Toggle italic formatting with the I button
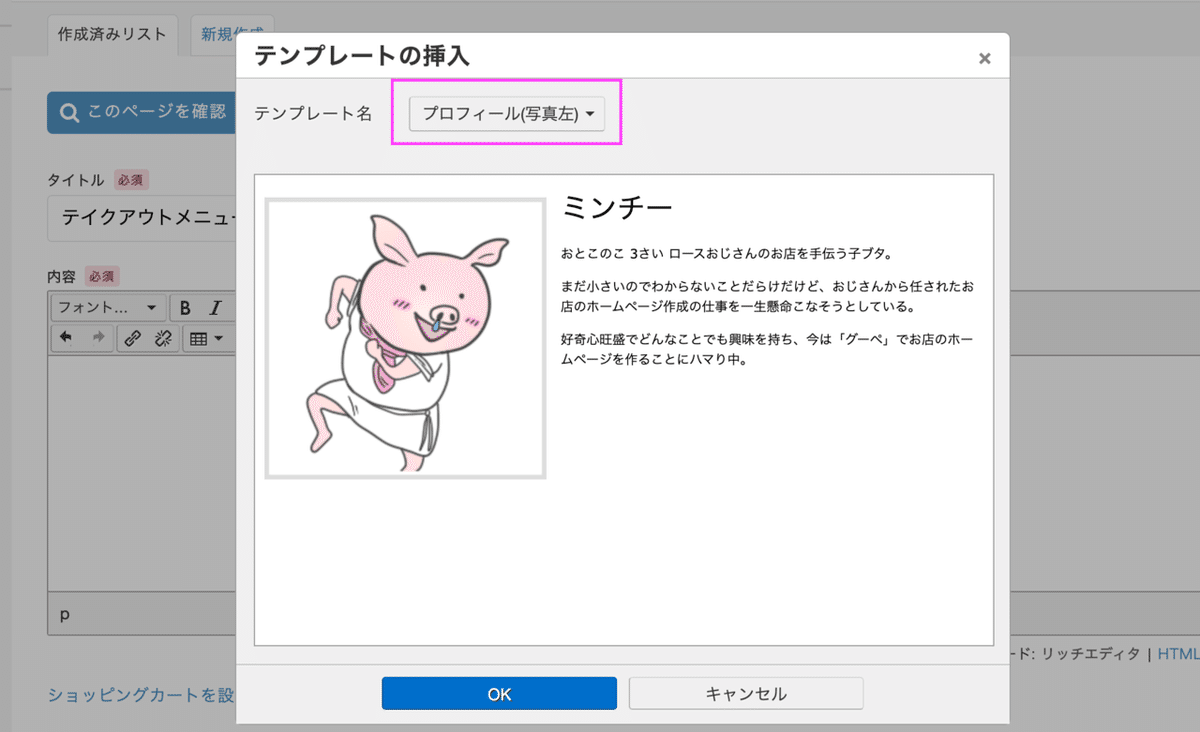Image resolution: width=1200 pixels, height=732 pixels. click(217, 307)
